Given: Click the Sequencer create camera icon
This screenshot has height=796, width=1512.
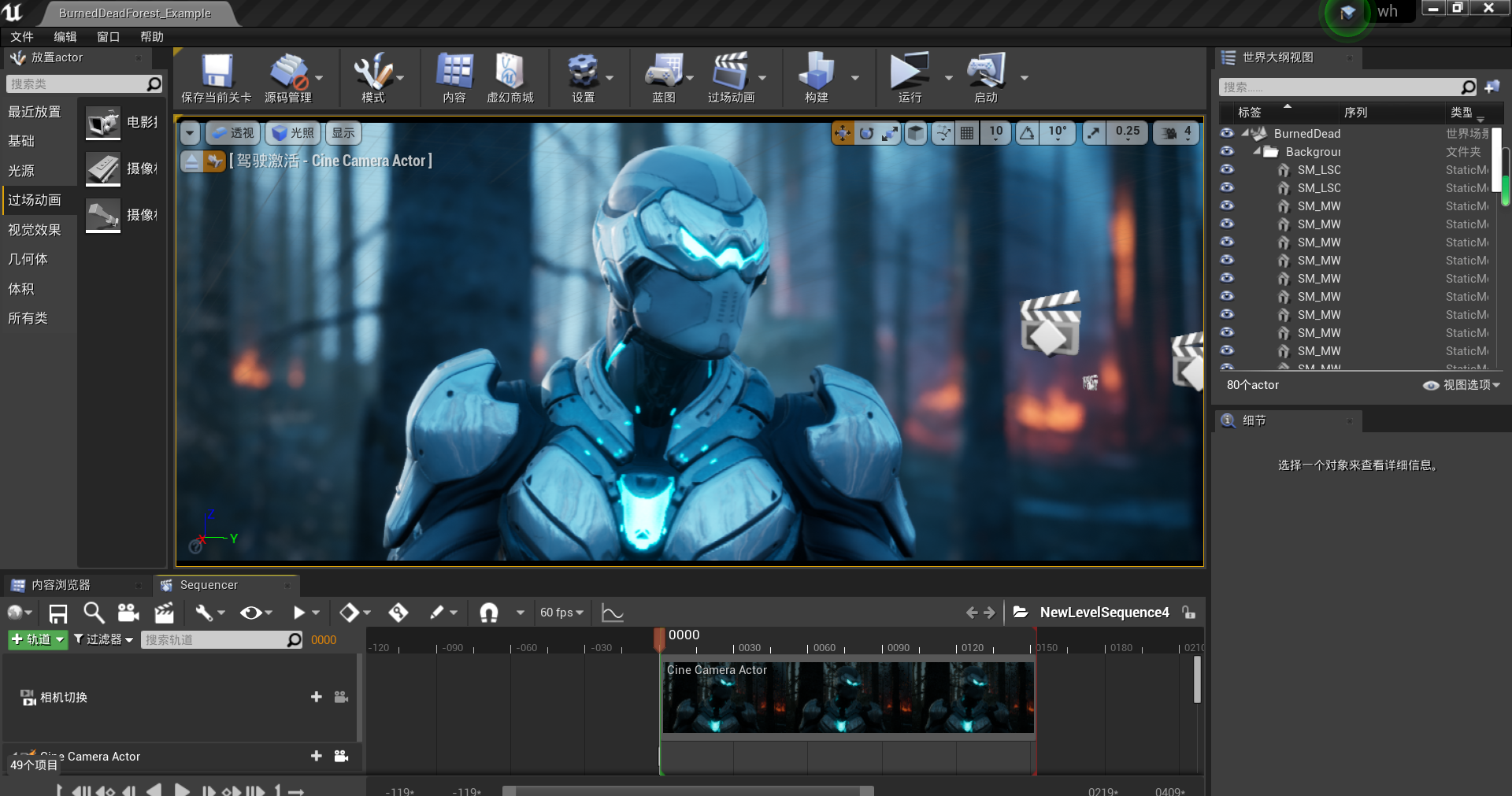Looking at the screenshot, I should coord(128,613).
